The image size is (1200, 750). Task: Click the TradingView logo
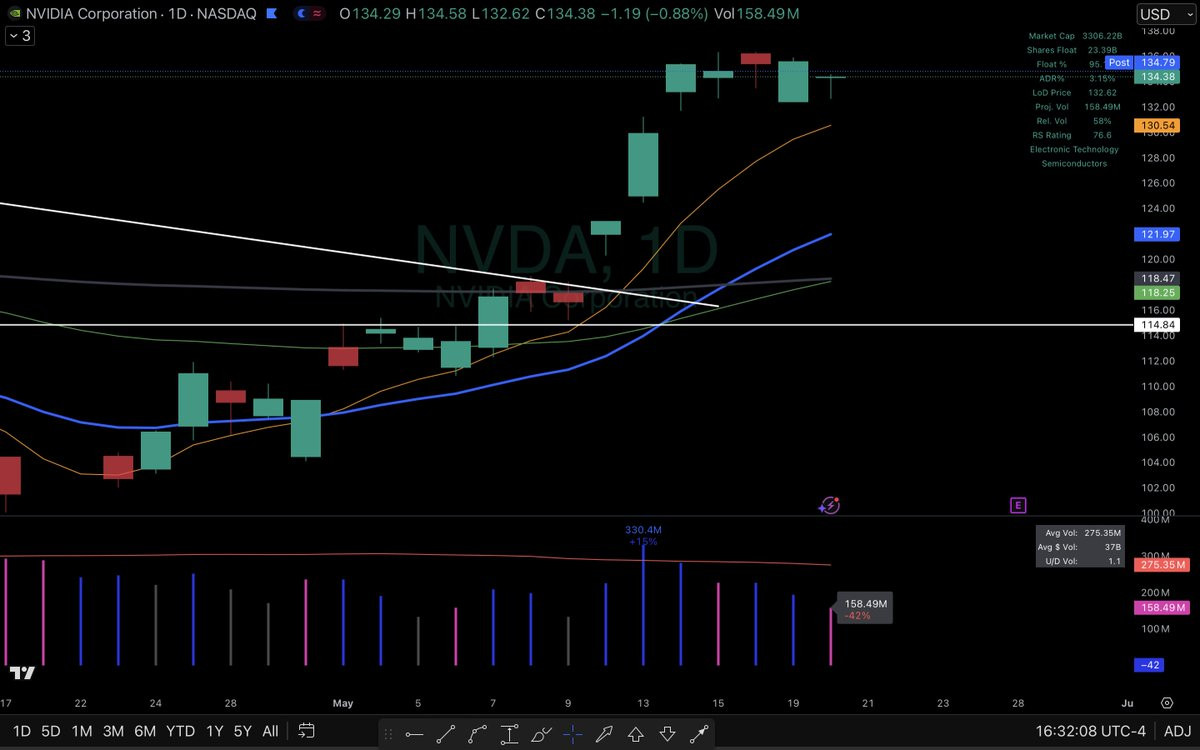[22, 673]
